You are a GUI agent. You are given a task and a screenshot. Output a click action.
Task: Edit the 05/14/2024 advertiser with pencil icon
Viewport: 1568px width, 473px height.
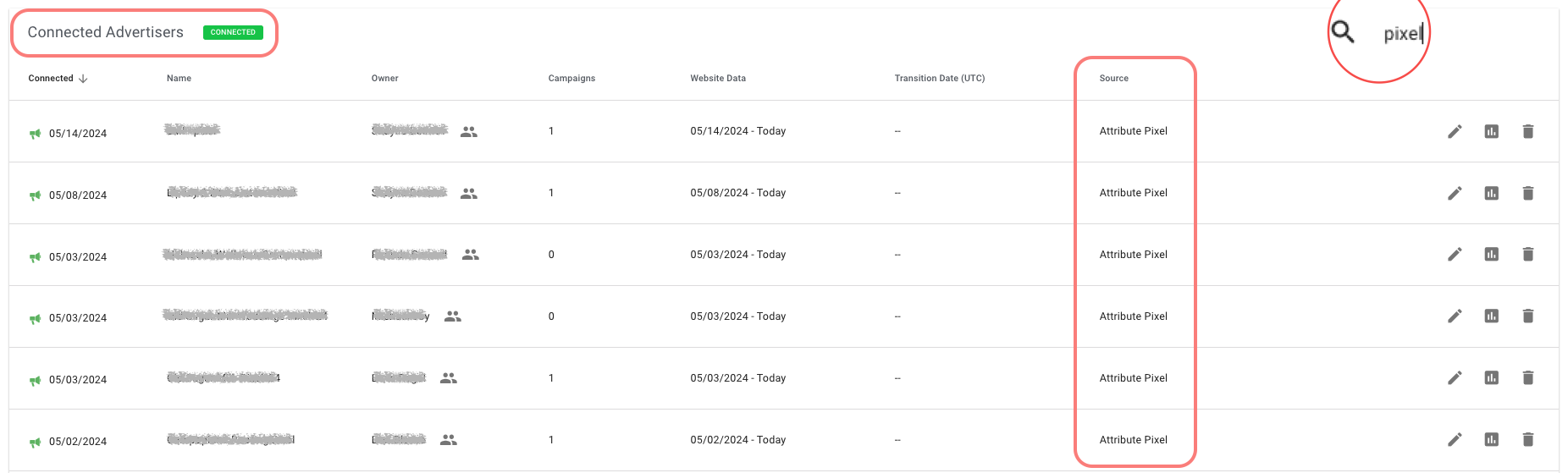click(x=1455, y=131)
